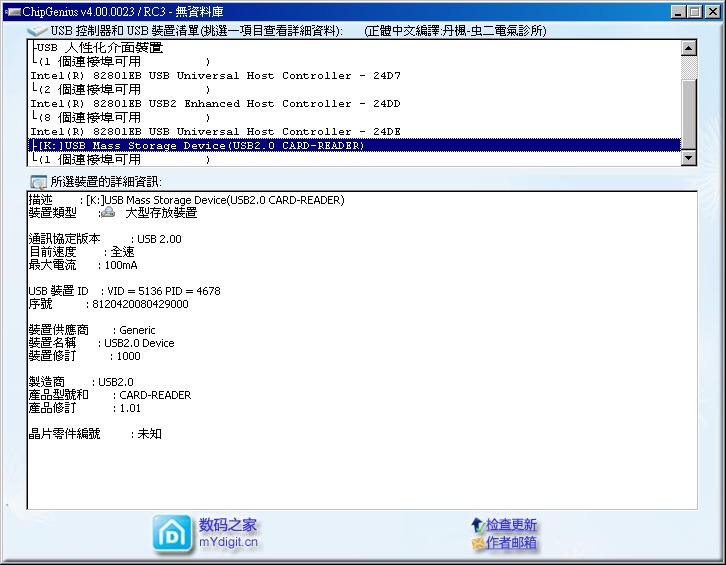Click the 產品型號和 CARD-READER line

coord(110,395)
